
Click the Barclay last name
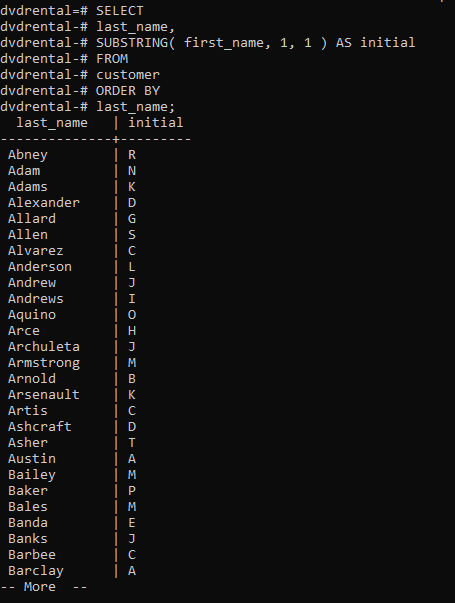[36, 571]
